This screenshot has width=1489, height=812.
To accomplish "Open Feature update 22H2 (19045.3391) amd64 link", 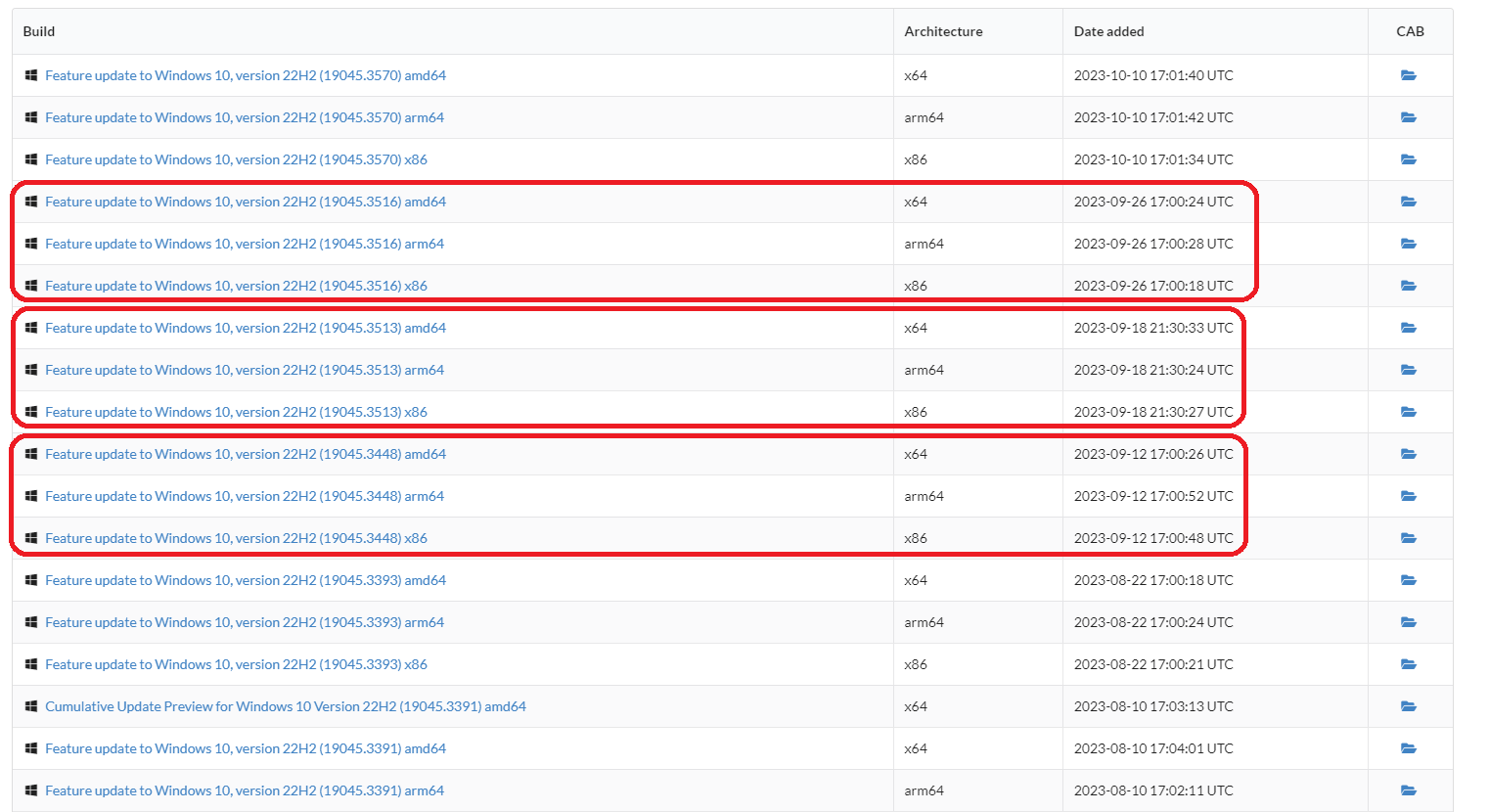I will click(246, 748).
